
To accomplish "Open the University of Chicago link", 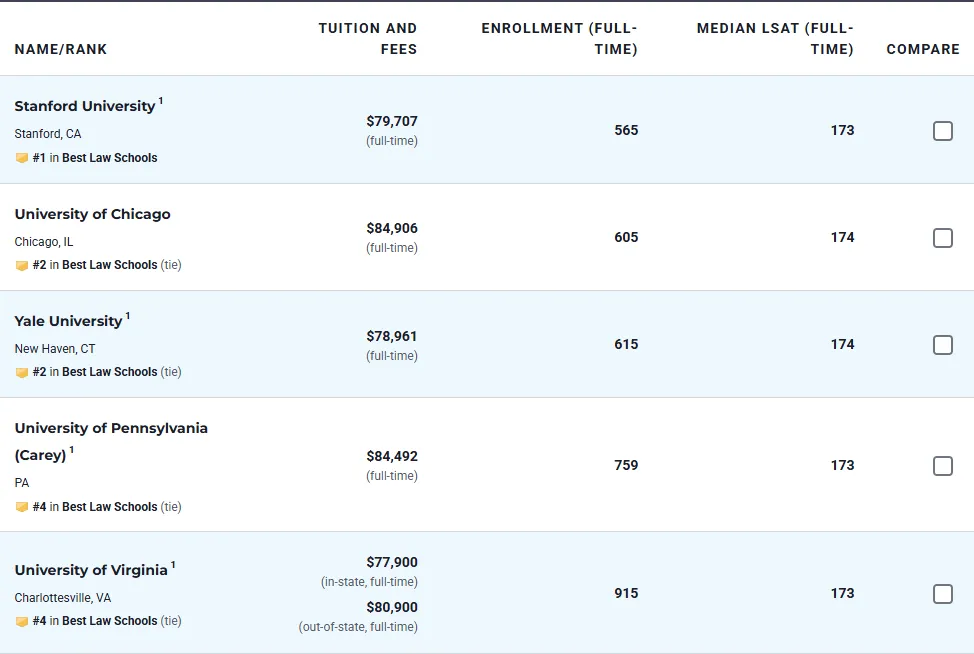I will point(92,214).
